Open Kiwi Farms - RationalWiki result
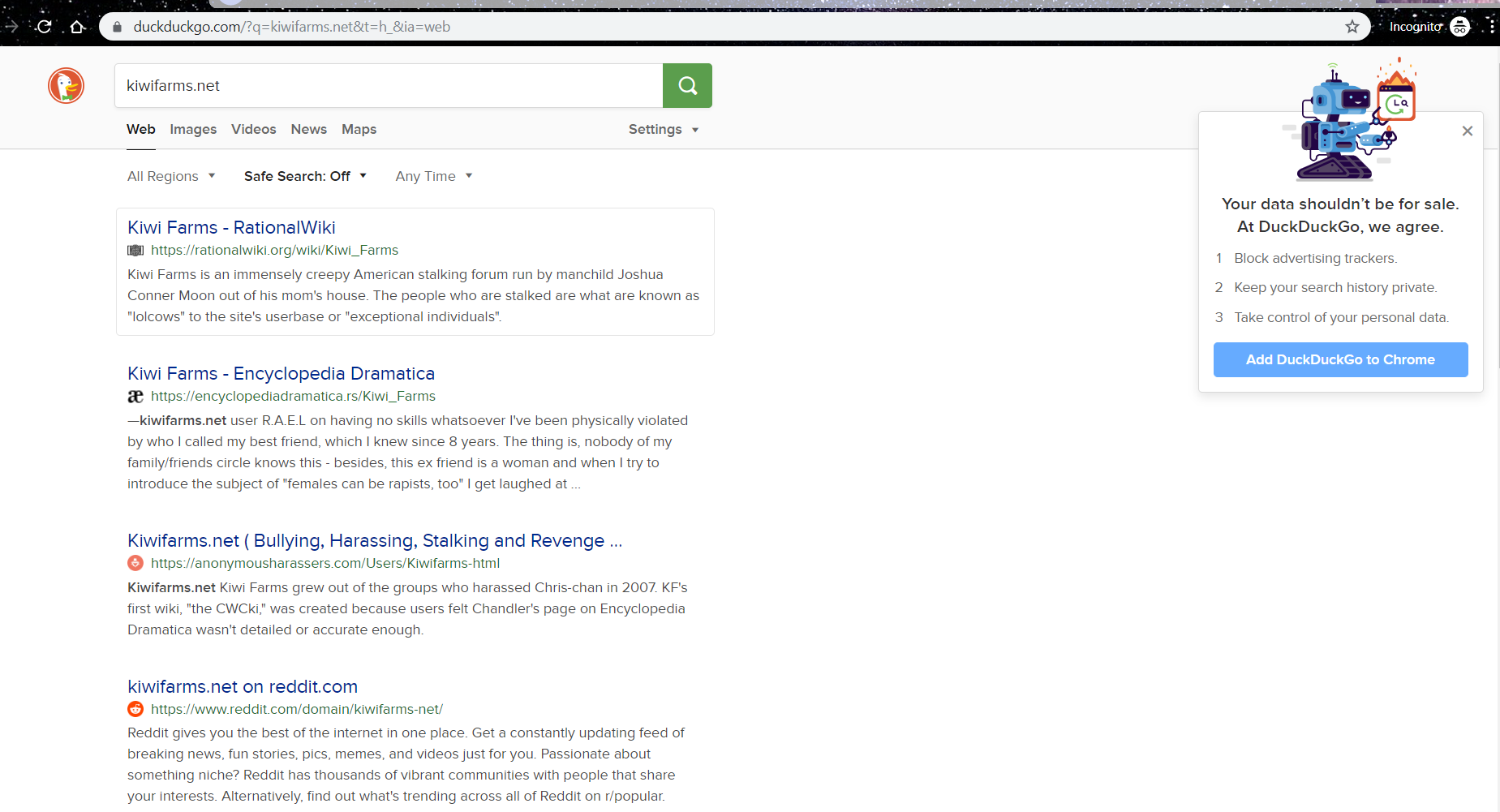Screen dimensions: 1500x812 (231, 228)
